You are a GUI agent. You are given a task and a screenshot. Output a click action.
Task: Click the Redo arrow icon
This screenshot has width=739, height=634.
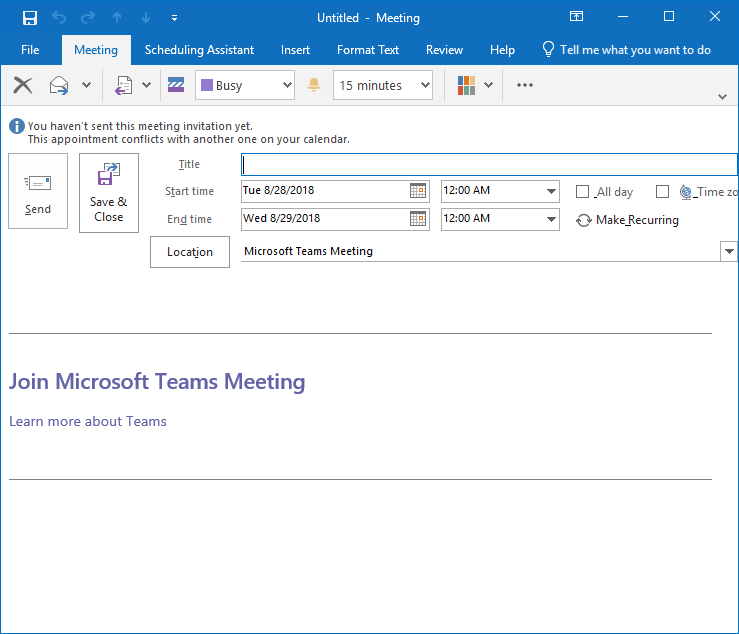(88, 18)
